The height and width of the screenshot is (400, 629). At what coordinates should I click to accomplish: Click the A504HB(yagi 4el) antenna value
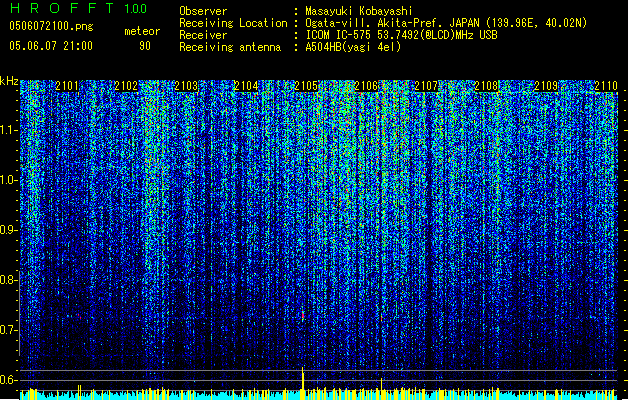(x=353, y=47)
